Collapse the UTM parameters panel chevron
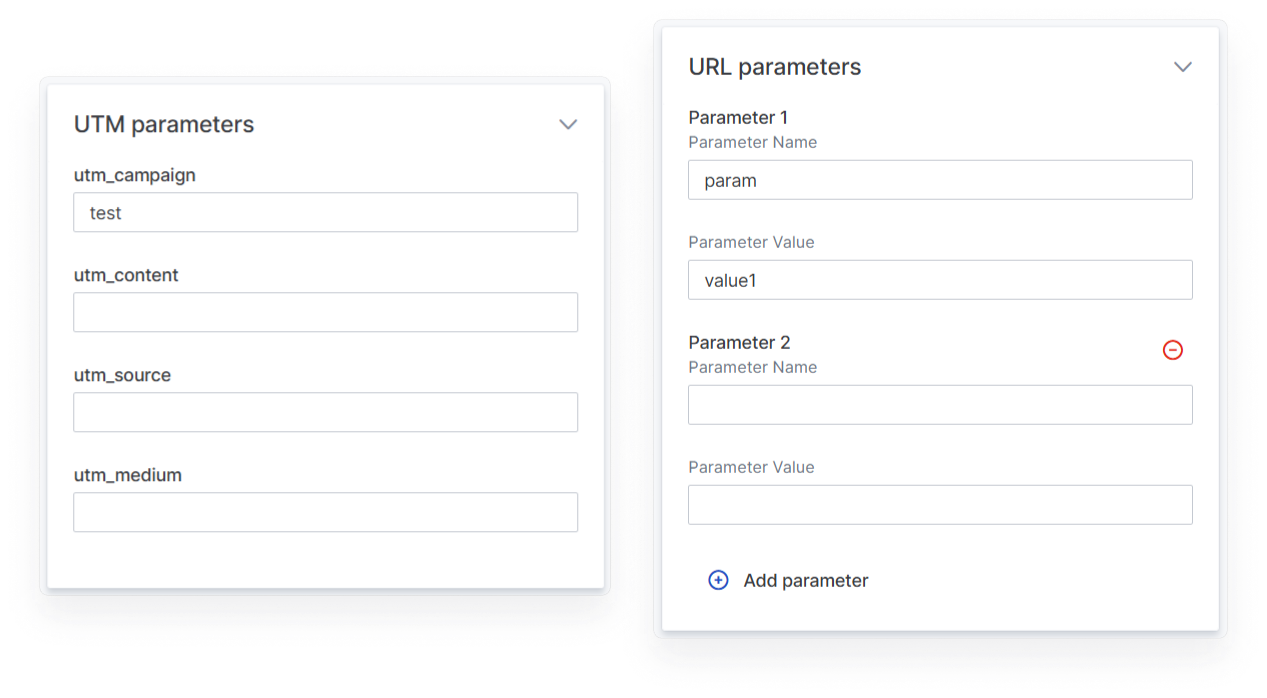This screenshot has height=698, width=1267. pos(568,125)
